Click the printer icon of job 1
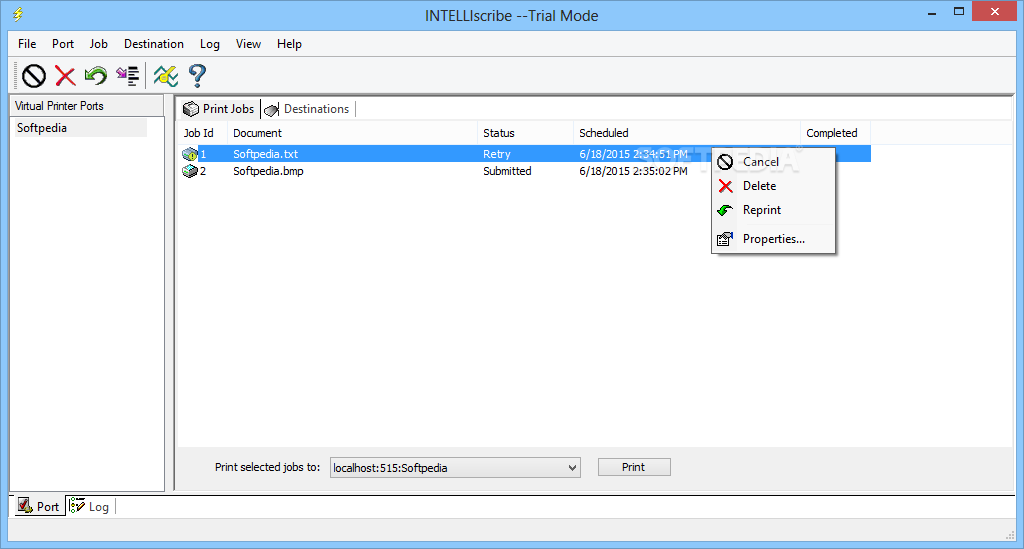This screenshot has height=549, width=1024. click(x=190, y=154)
